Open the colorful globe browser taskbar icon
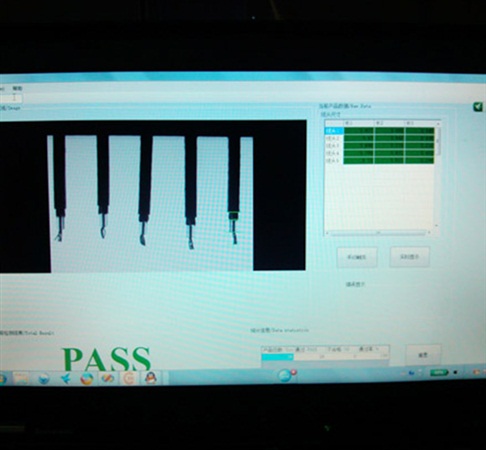 (87, 379)
